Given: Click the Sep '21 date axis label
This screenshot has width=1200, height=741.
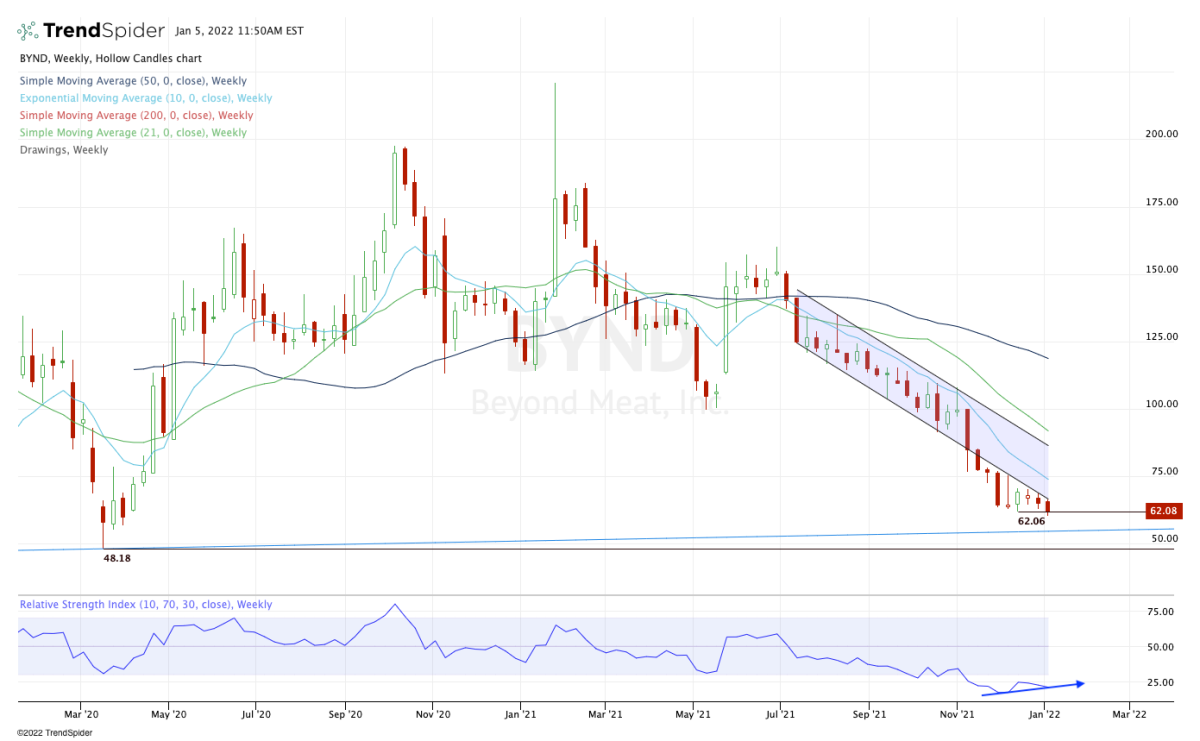Looking at the screenshot, I should pyautogui.click(x=870, y=715).
